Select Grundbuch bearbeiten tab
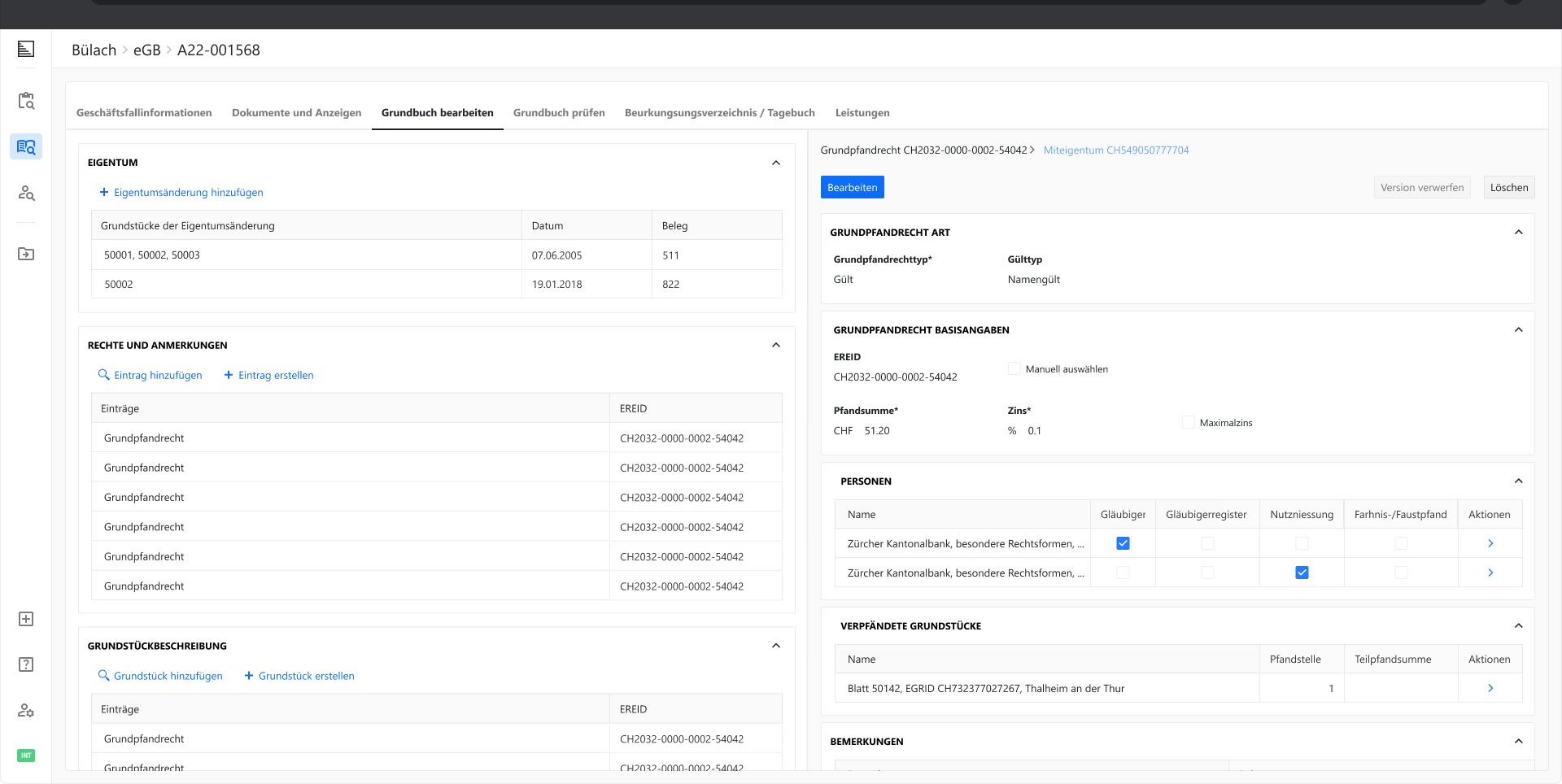Image resolution: width=1562 pixels, height=784 pixels. [x=438, y=112]
